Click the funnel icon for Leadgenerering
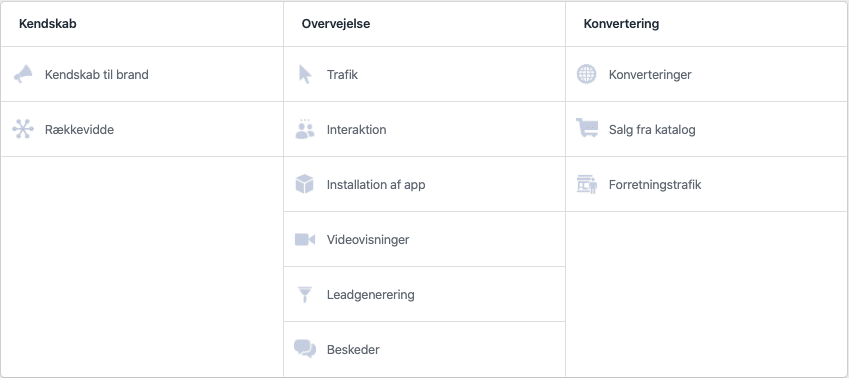Viewport: 849px width, 378px height. tap(305, 294)
